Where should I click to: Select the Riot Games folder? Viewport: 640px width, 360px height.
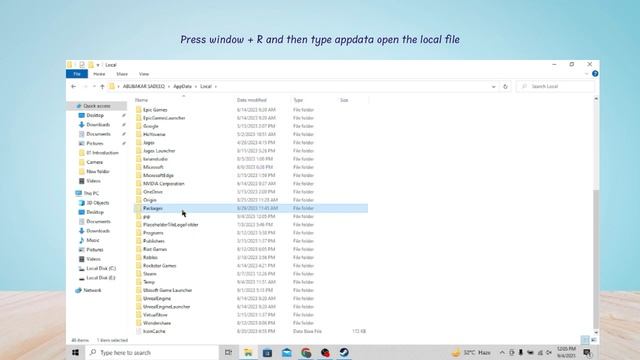(155, 249)
